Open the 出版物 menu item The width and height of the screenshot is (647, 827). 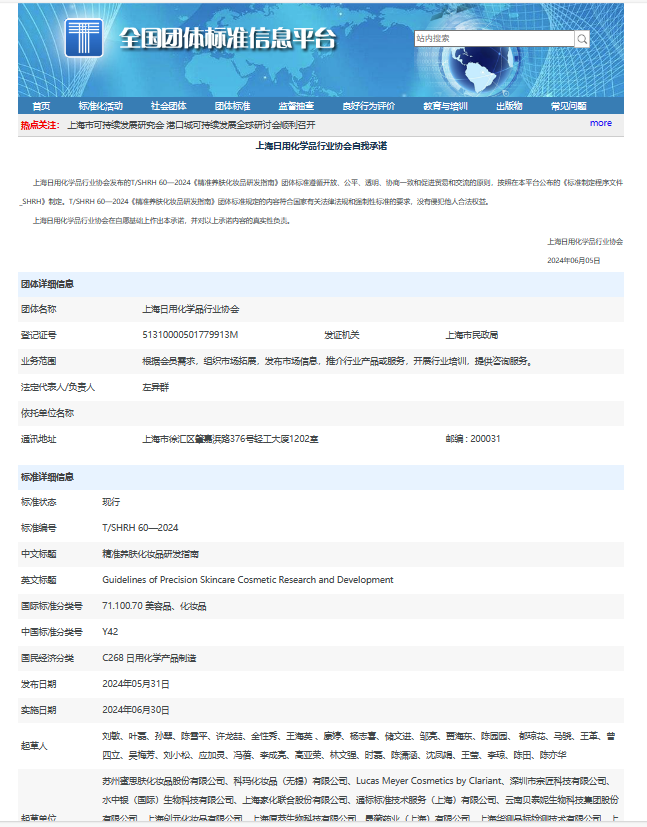coord(509,106)
